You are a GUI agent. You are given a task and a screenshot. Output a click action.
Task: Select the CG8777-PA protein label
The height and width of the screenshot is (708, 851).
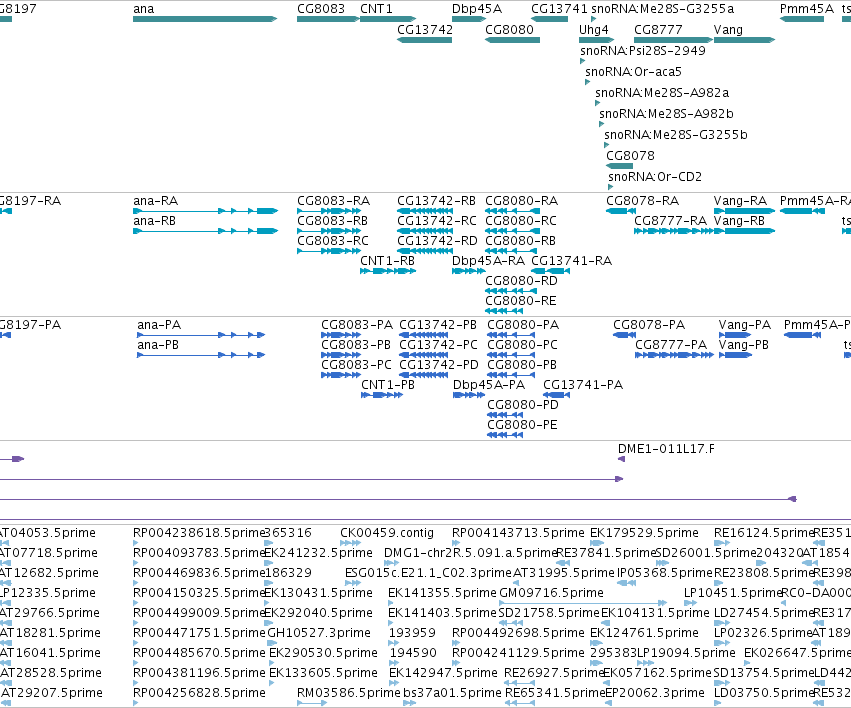(x=671, y=345)
